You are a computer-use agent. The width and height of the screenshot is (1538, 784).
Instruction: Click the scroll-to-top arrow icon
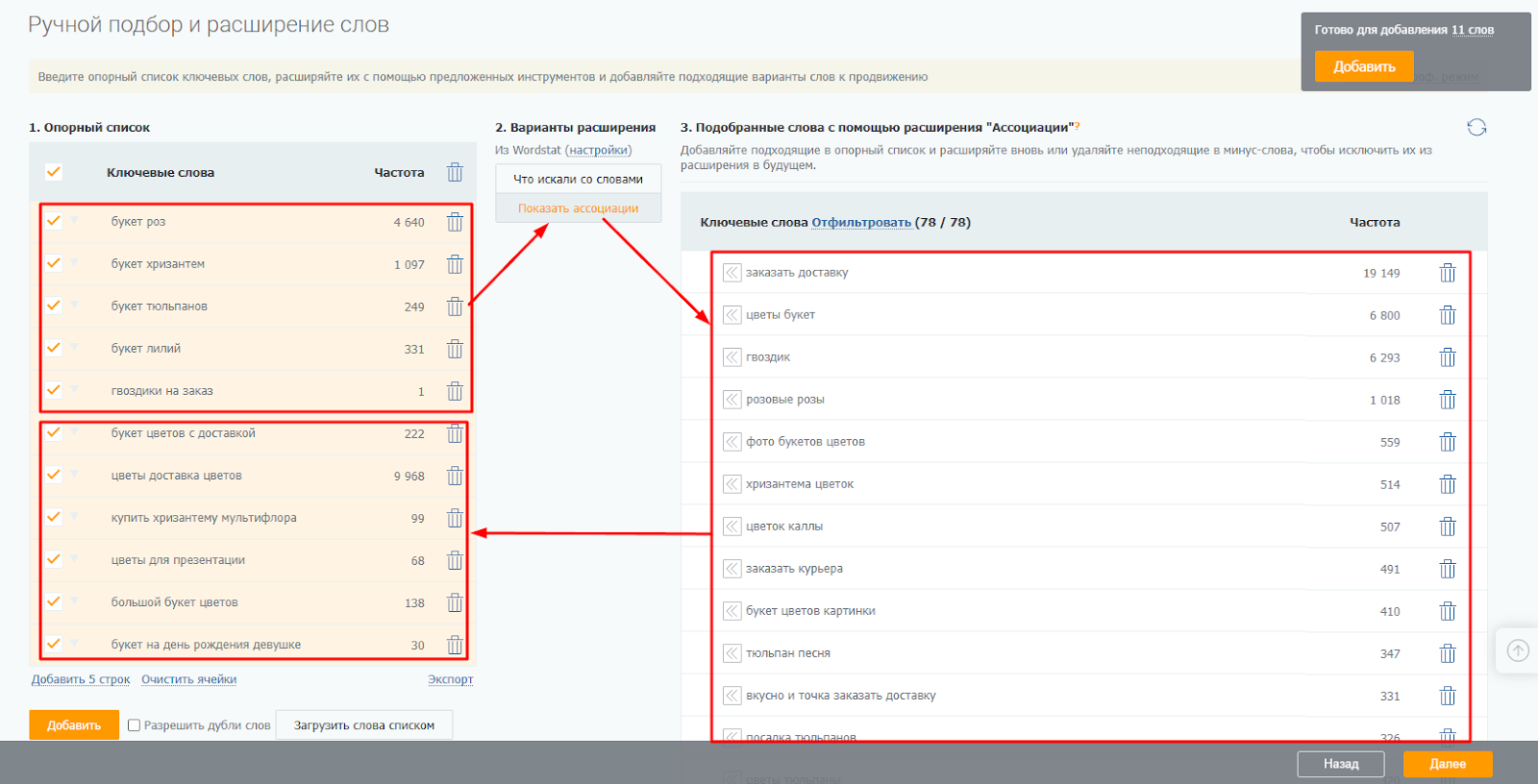[1518, 650]
